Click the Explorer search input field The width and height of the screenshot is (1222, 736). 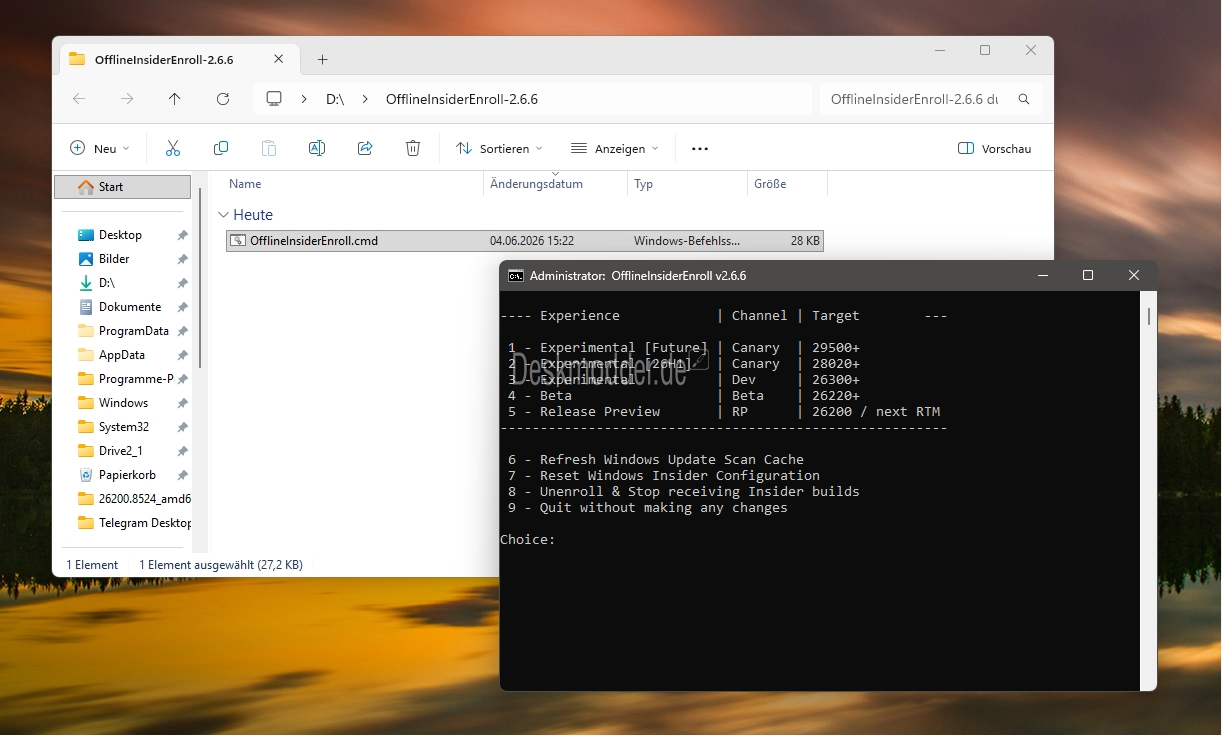tap(915, 99)
